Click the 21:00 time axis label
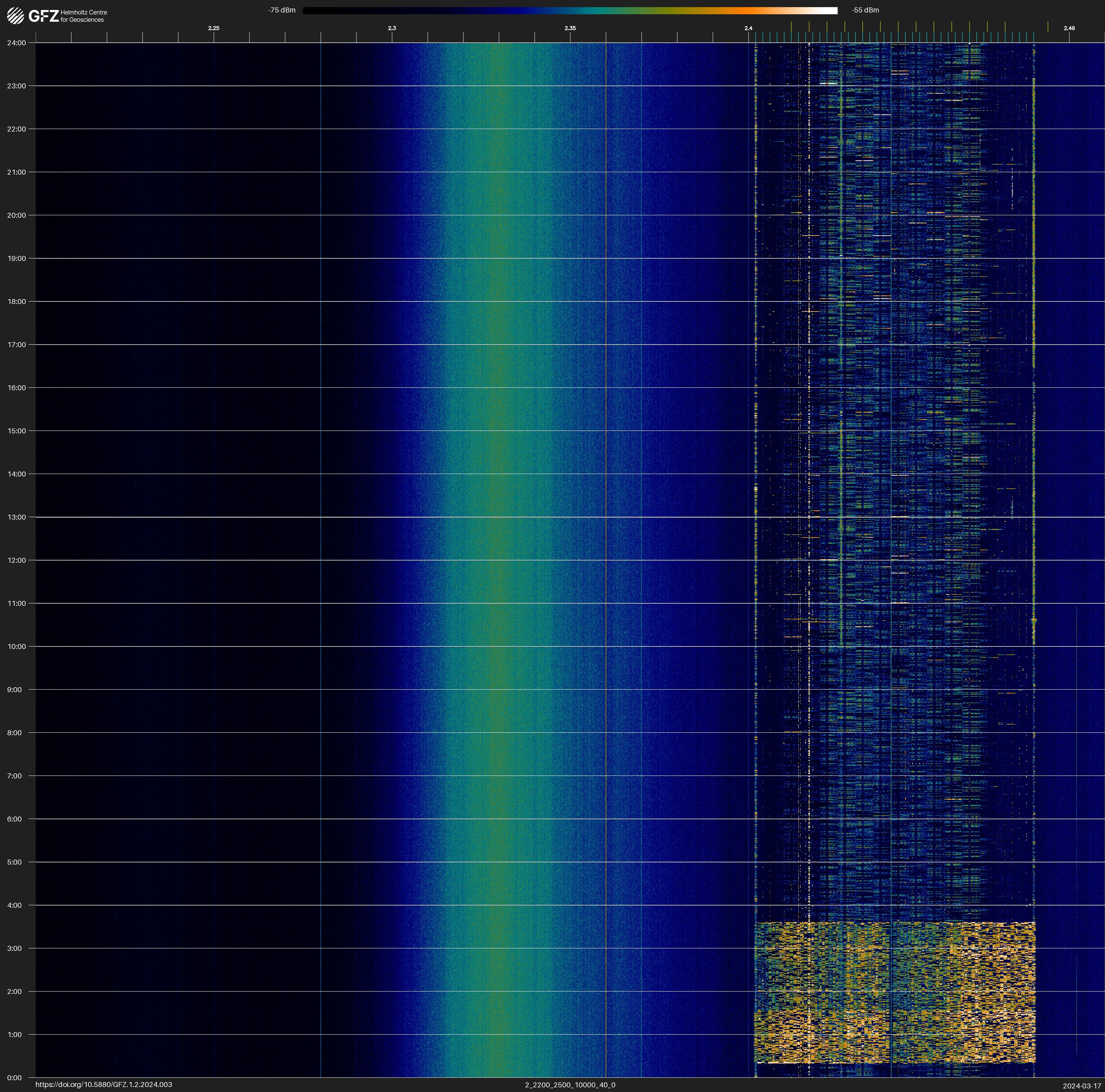1105x1092 pixels. point(17,172)
